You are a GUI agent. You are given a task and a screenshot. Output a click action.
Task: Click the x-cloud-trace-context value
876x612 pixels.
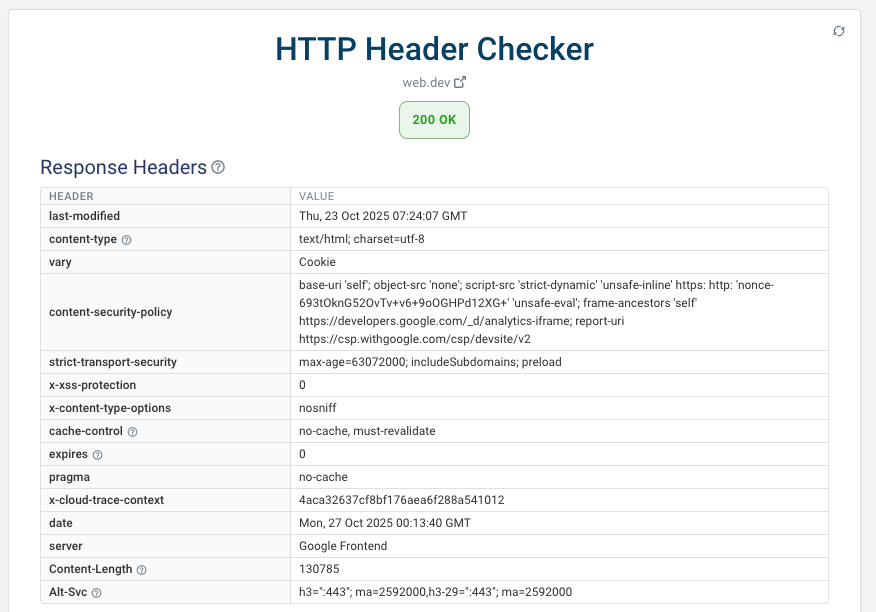coord(401,500)
